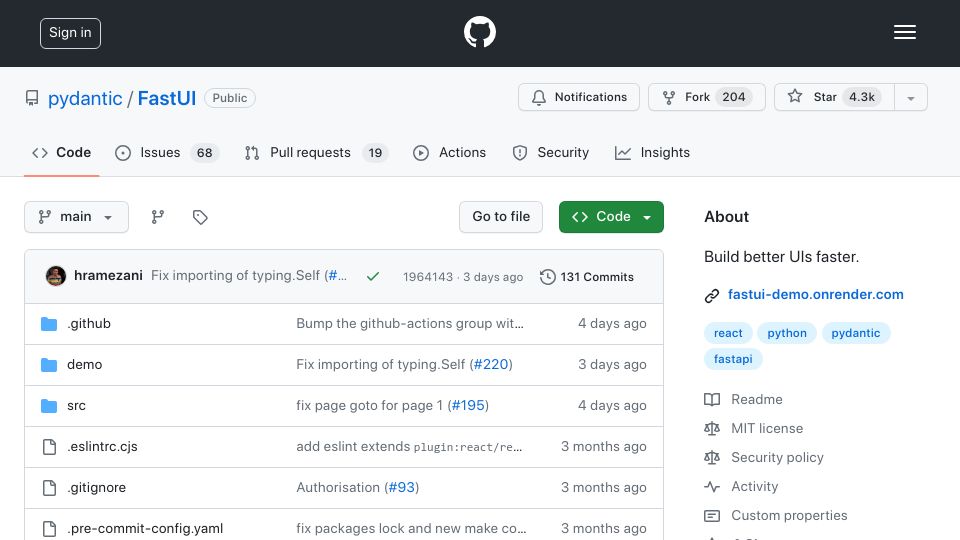Select the react topic tag
This screenshot has height=540, width=960.
pyautogui.click(x=728, y=333)
